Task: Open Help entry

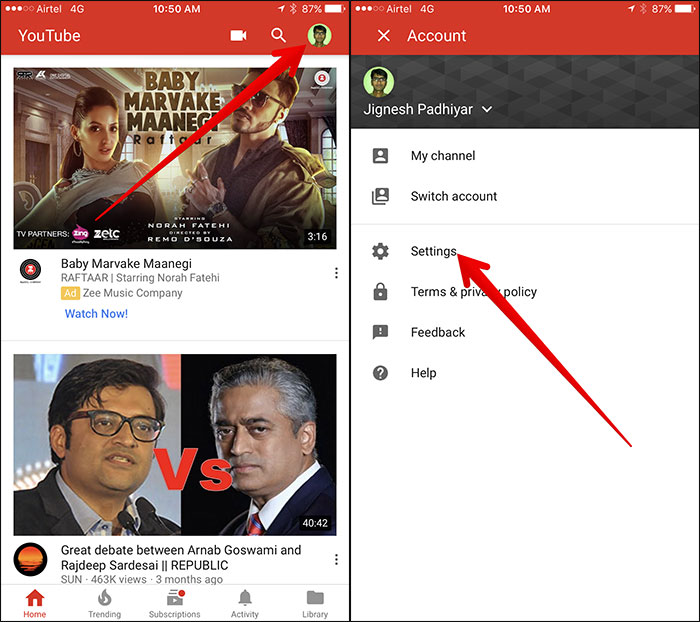Action: 525,373
